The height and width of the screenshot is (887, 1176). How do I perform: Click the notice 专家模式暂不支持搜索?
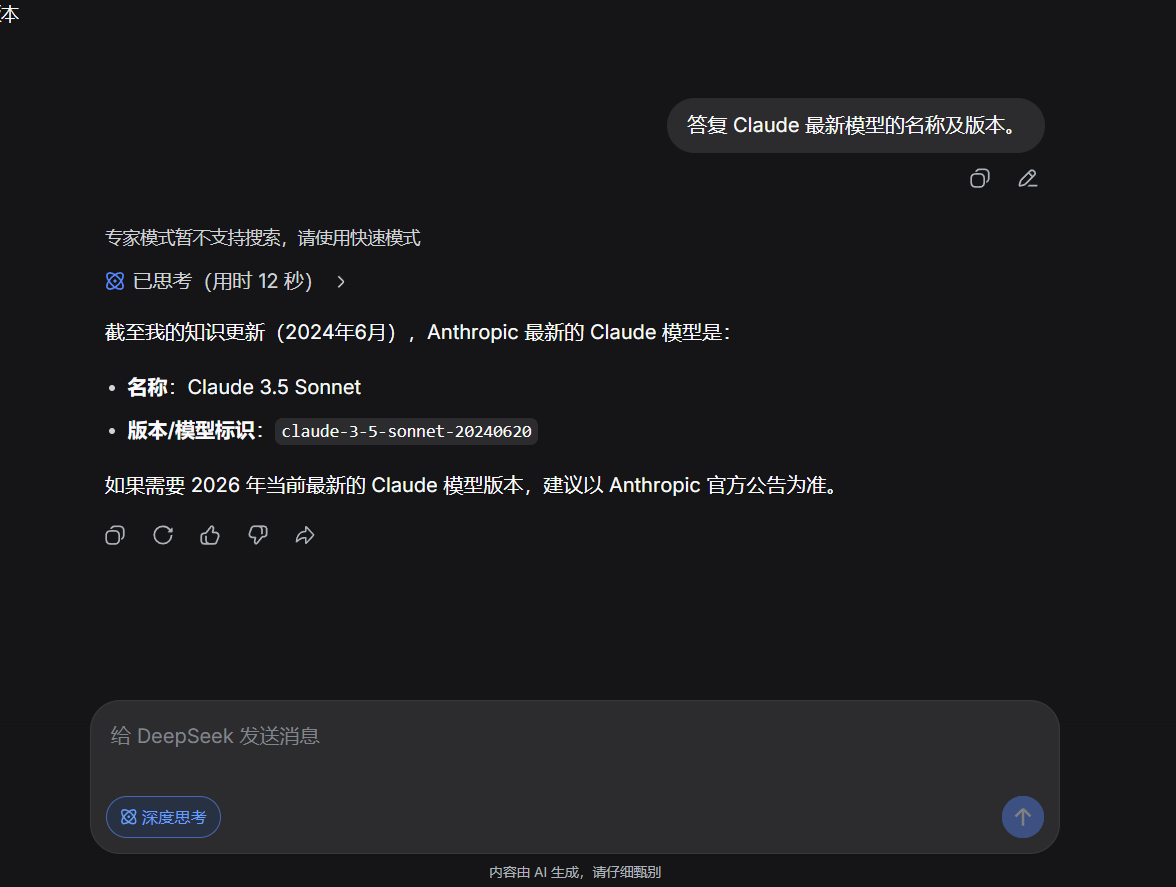point(262,238)
